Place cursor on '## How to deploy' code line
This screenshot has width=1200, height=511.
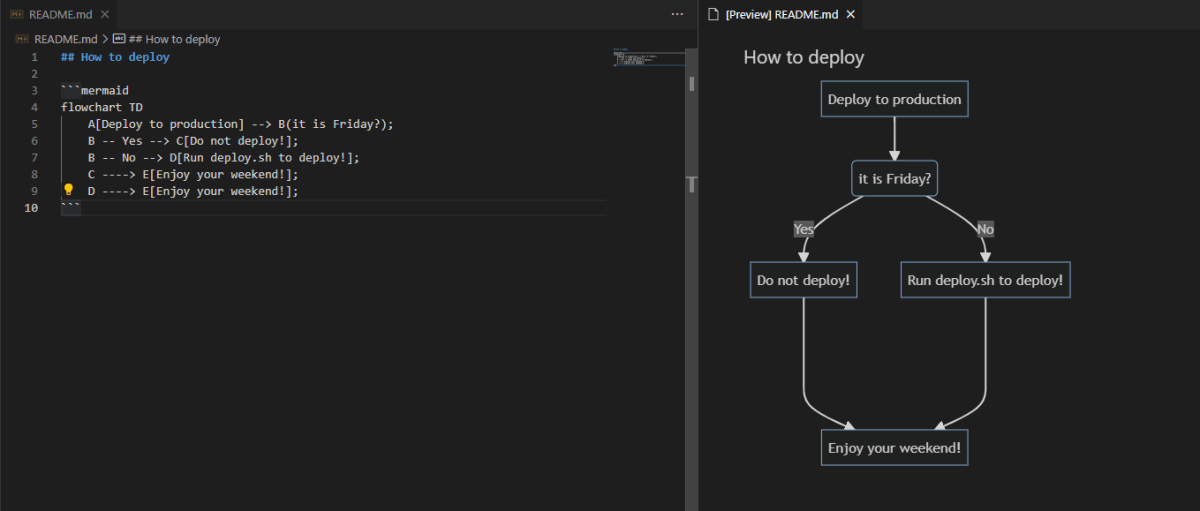click(x=115, y=57)
